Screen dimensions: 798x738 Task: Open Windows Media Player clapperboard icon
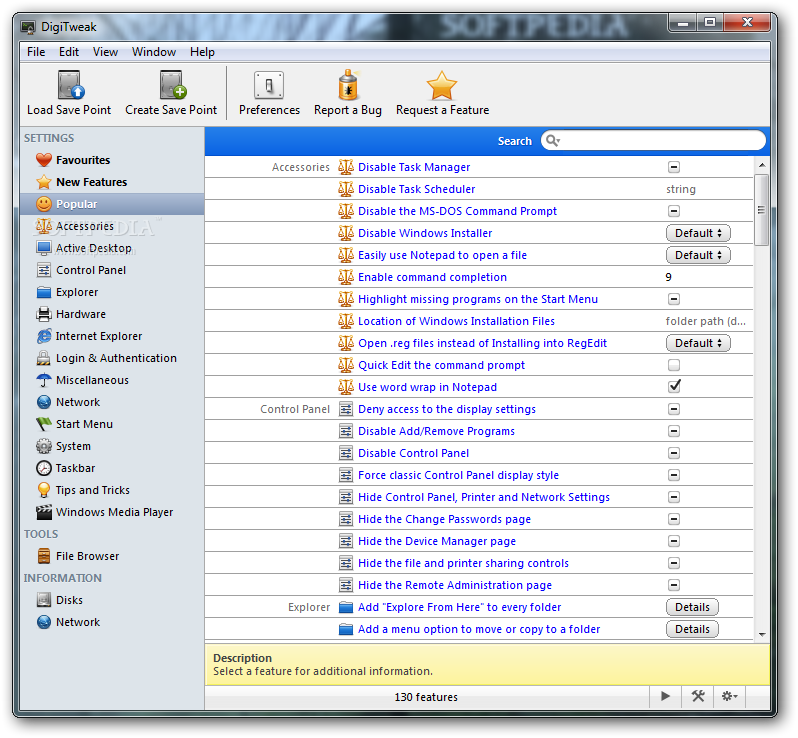coord(44,512)
